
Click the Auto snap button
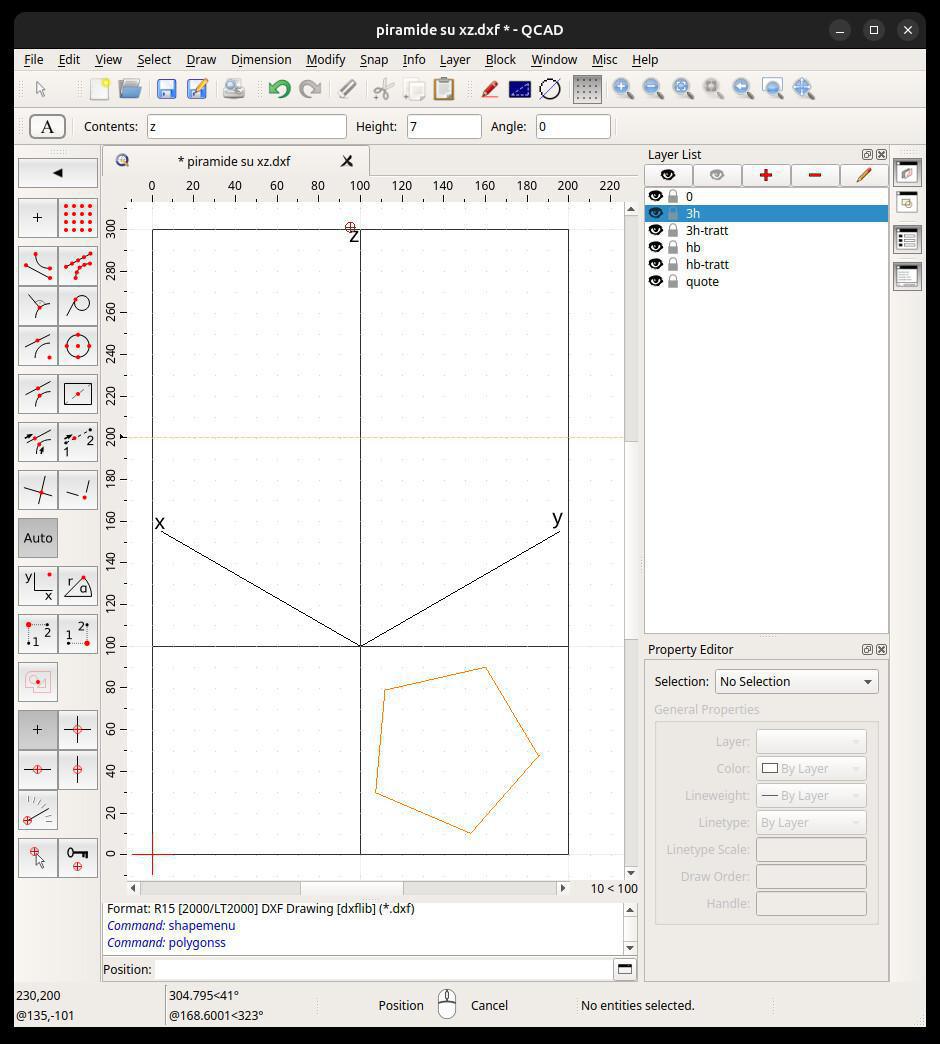coord(38,538)
